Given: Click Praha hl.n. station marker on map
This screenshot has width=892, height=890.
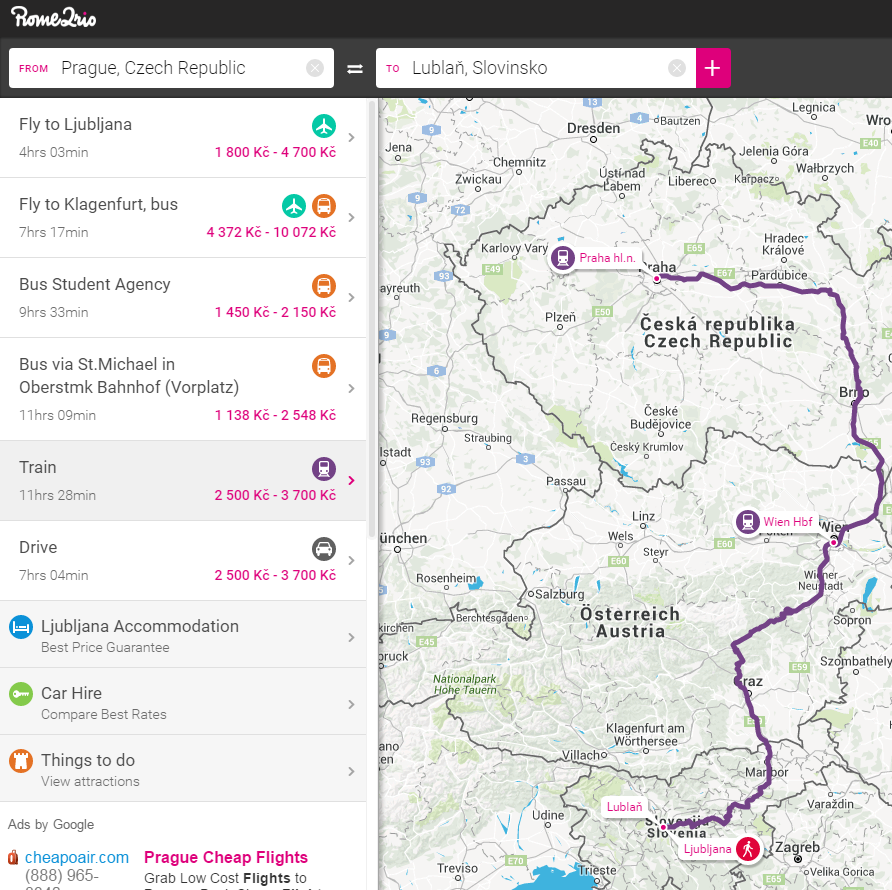Looking at the screenshot, I should (563, 258).
